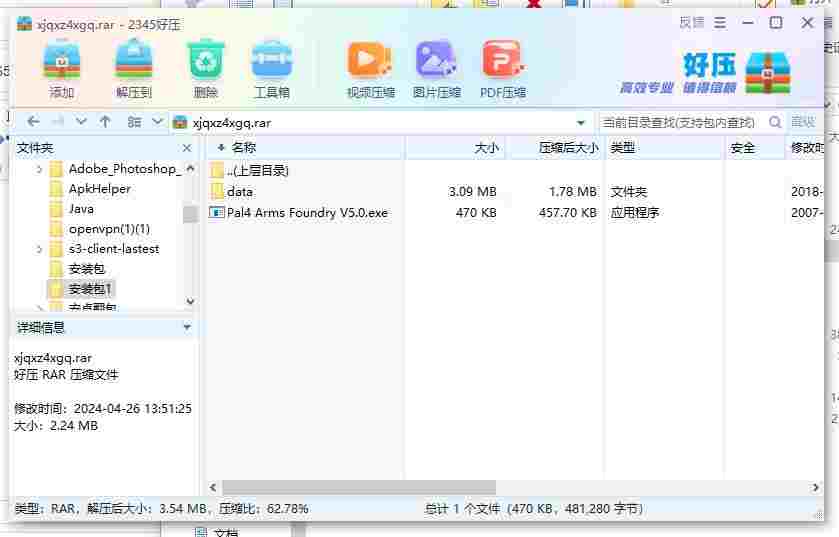
Task: Click the 好压 brand logo
Action: (x=706, y=73)
